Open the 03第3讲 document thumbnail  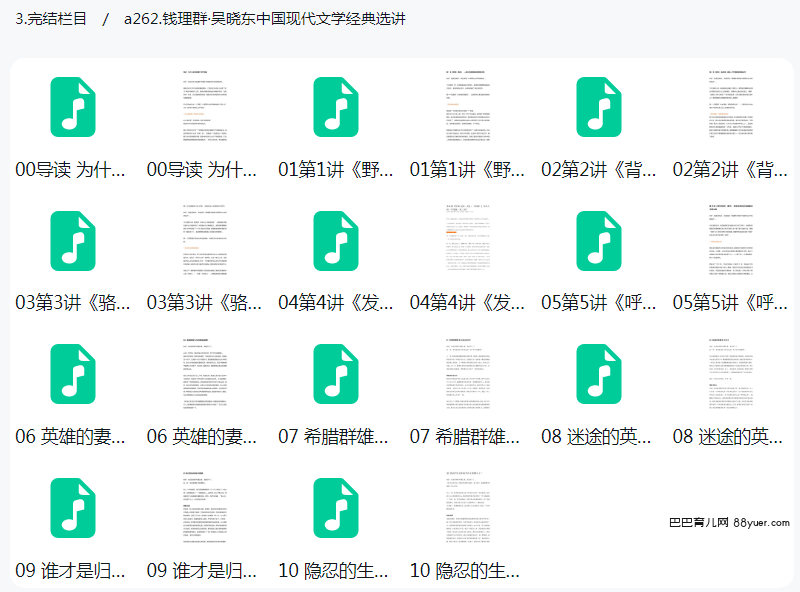[x=204, y=241]
